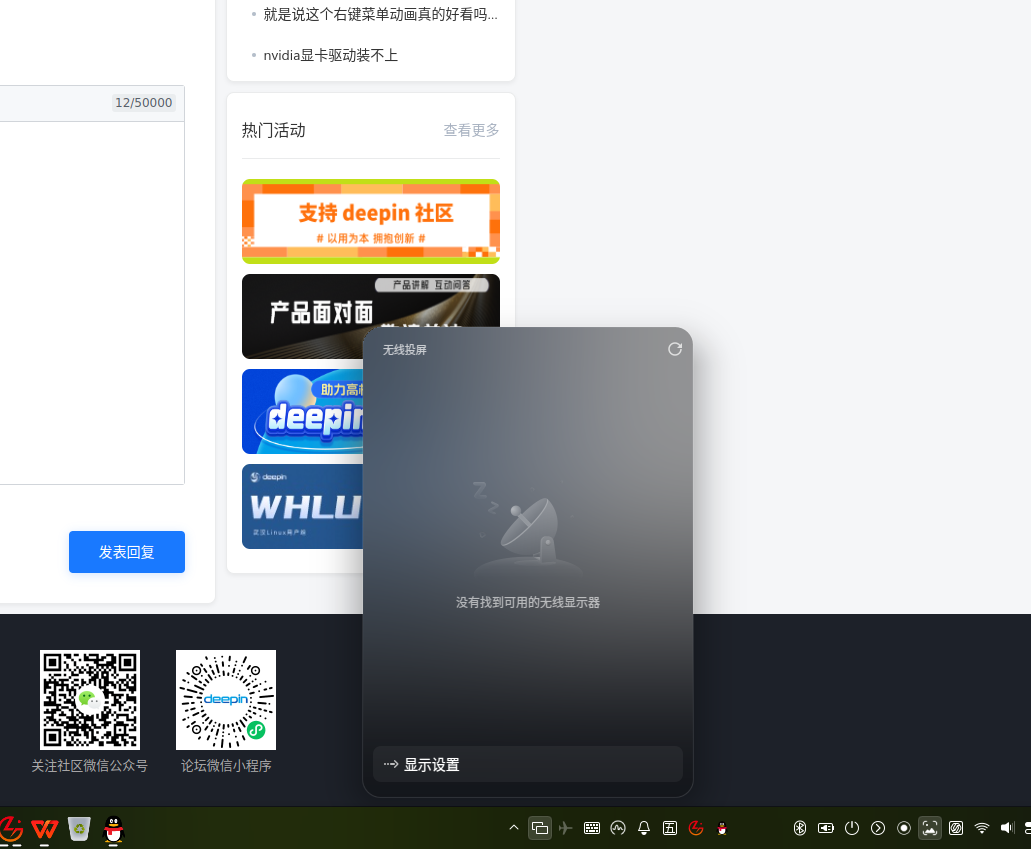Click the 热门活动 section heading

coord(274,130)
